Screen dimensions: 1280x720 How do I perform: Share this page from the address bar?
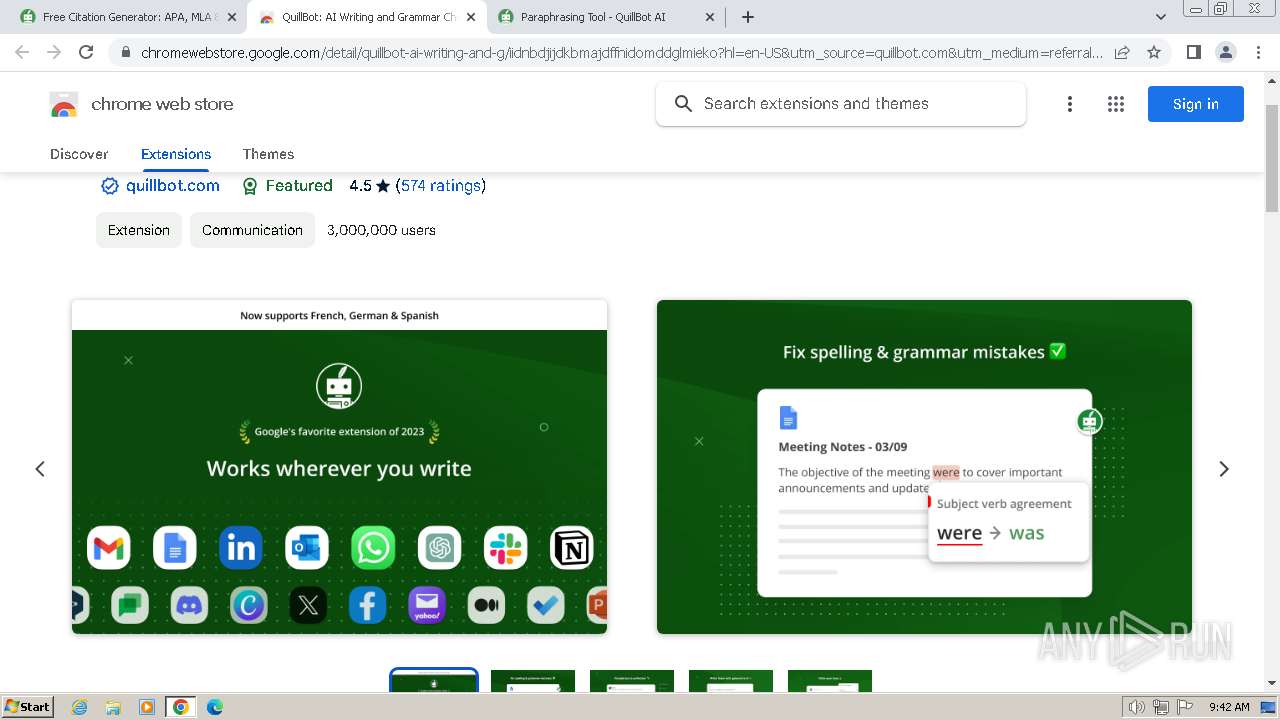[x=1122, y=52]
